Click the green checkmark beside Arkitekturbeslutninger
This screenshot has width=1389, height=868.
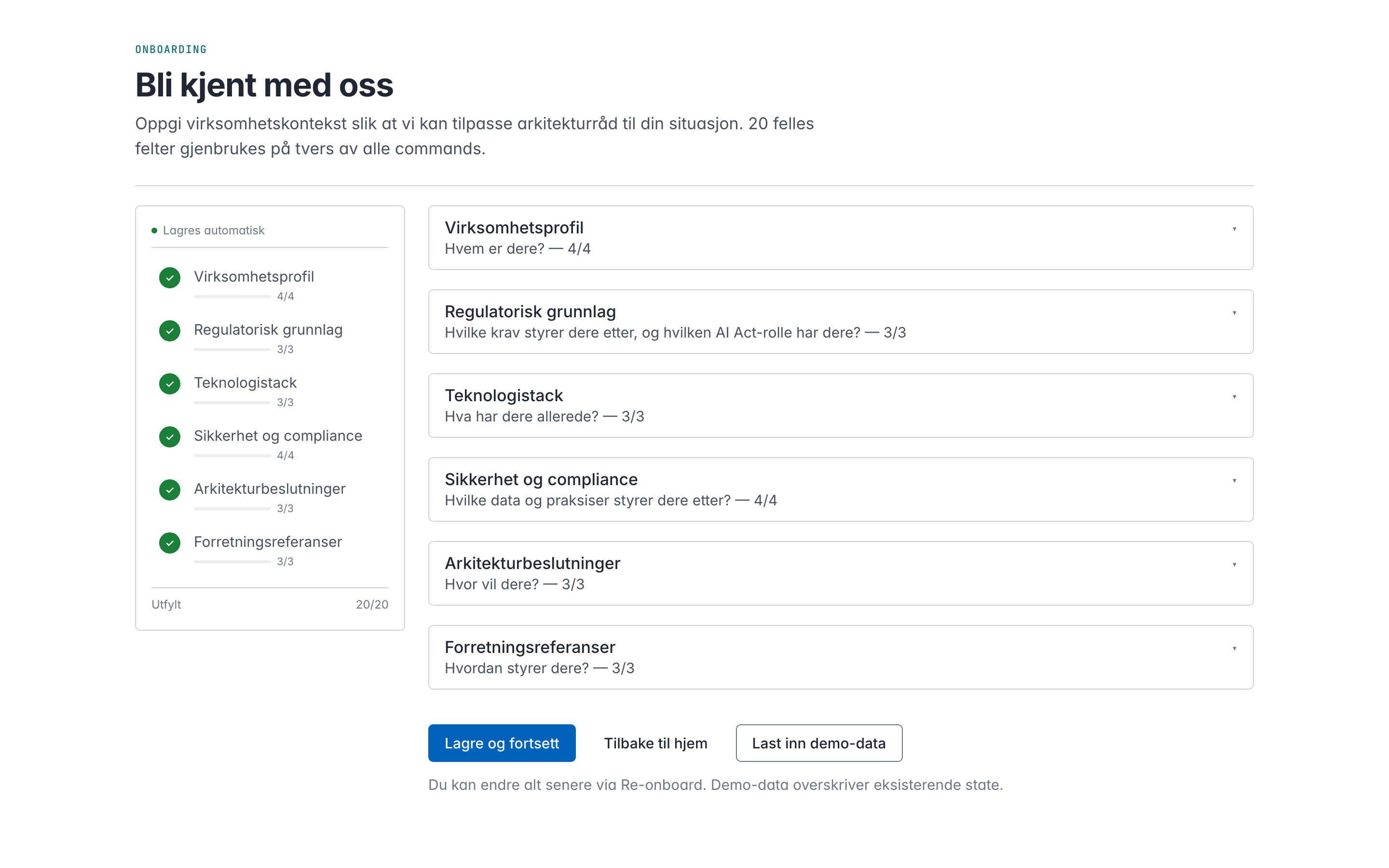point(169,489)
